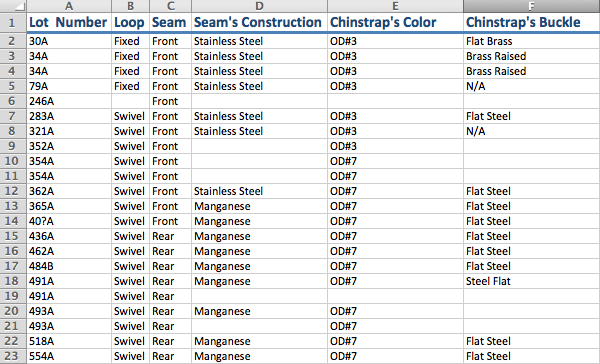Select the N/A buckle cell in row 5
600x364 pixels.
click(x=532, y=87)
